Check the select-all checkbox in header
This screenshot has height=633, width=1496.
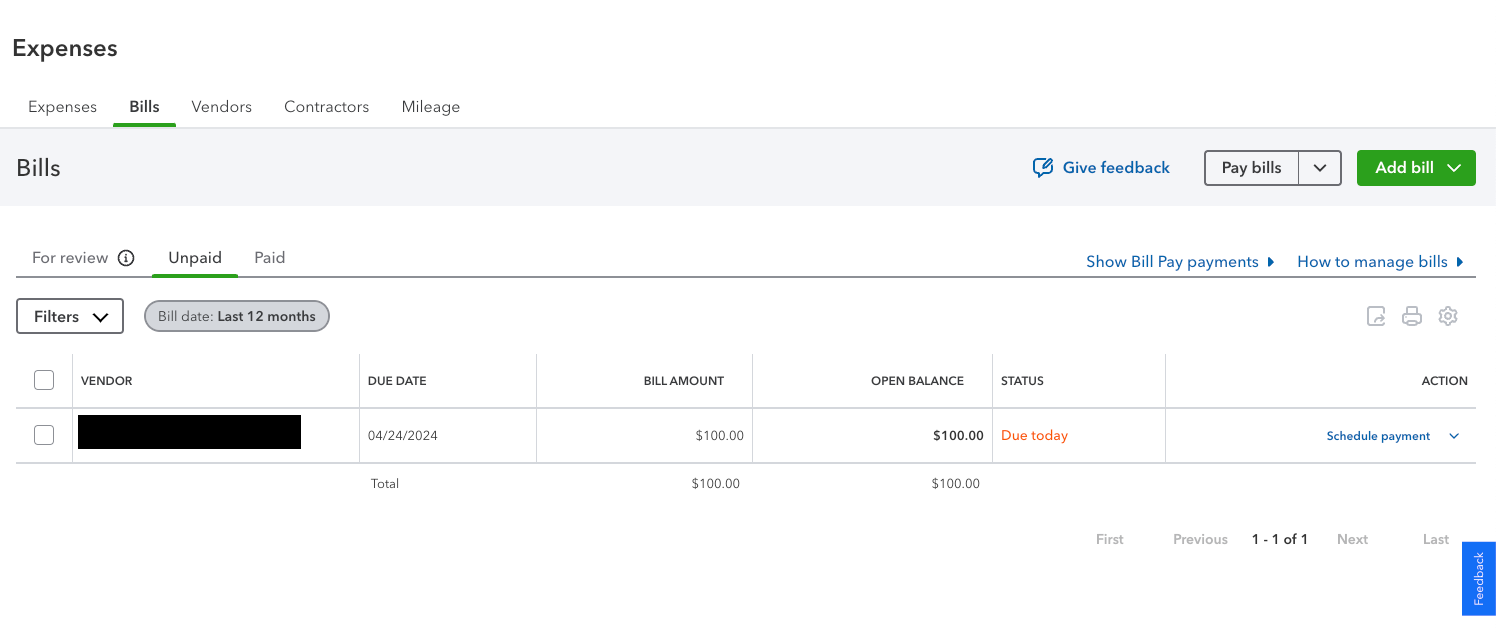(44, 380)
